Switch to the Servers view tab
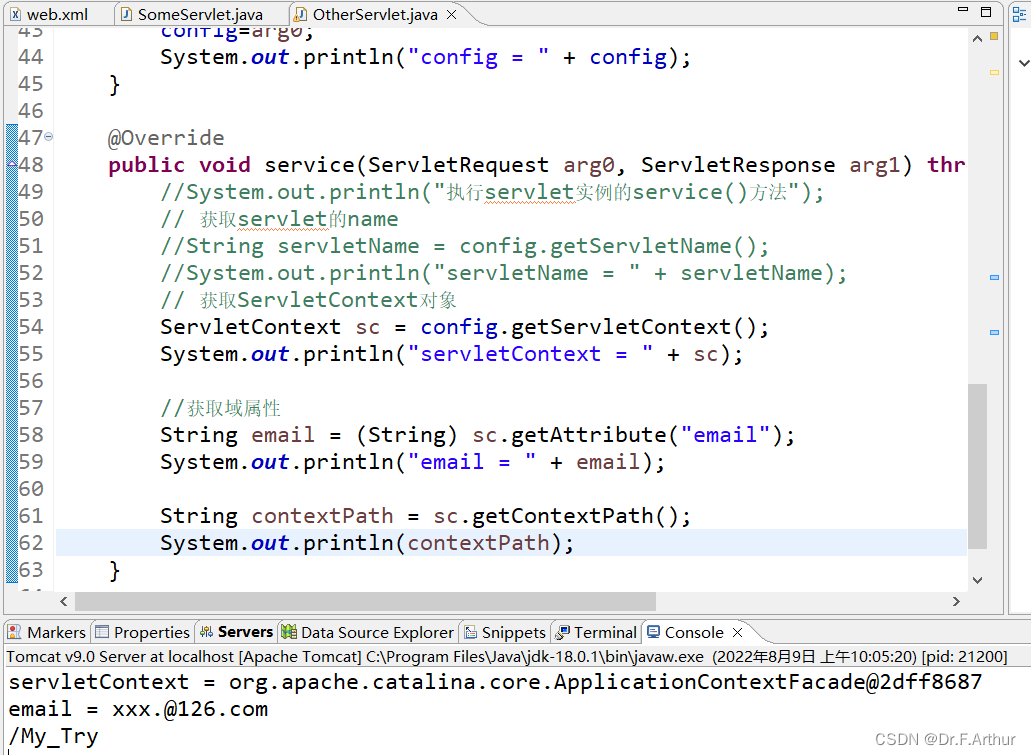The image size is (1031, 755). coord(236,632)
